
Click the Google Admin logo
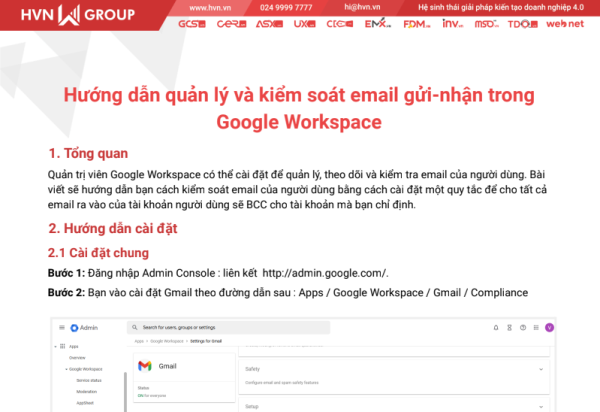(x=84, y=328)
